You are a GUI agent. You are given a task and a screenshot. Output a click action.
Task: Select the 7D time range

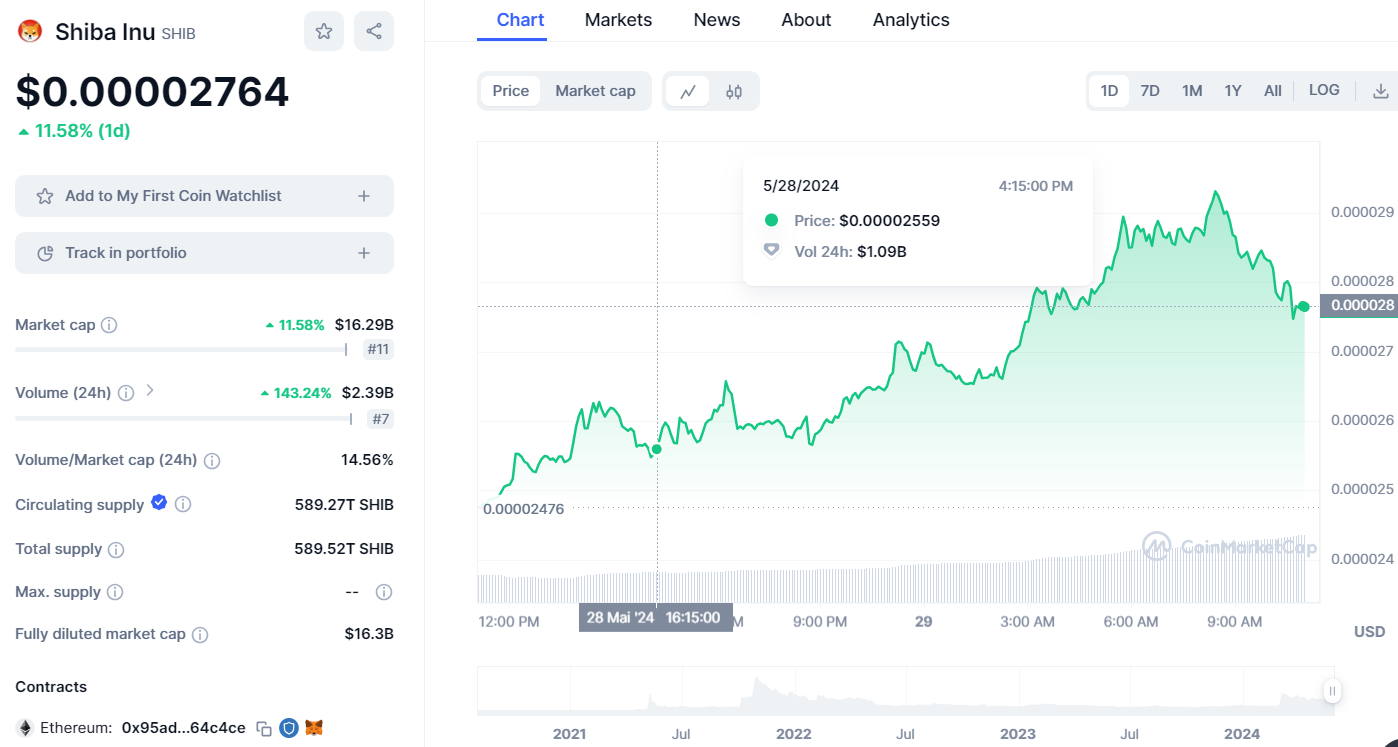pyautogui.click(x=1150, y=91)
